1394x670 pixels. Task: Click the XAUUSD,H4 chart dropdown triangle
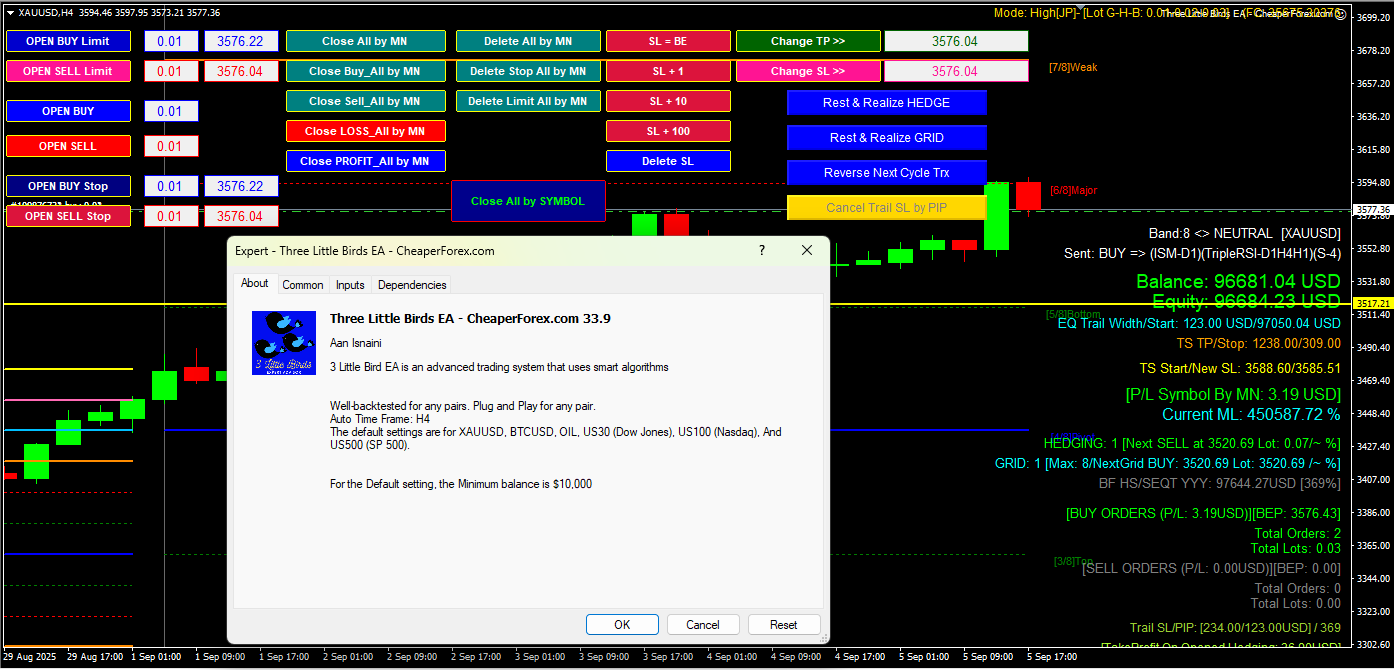pos(10,13)
